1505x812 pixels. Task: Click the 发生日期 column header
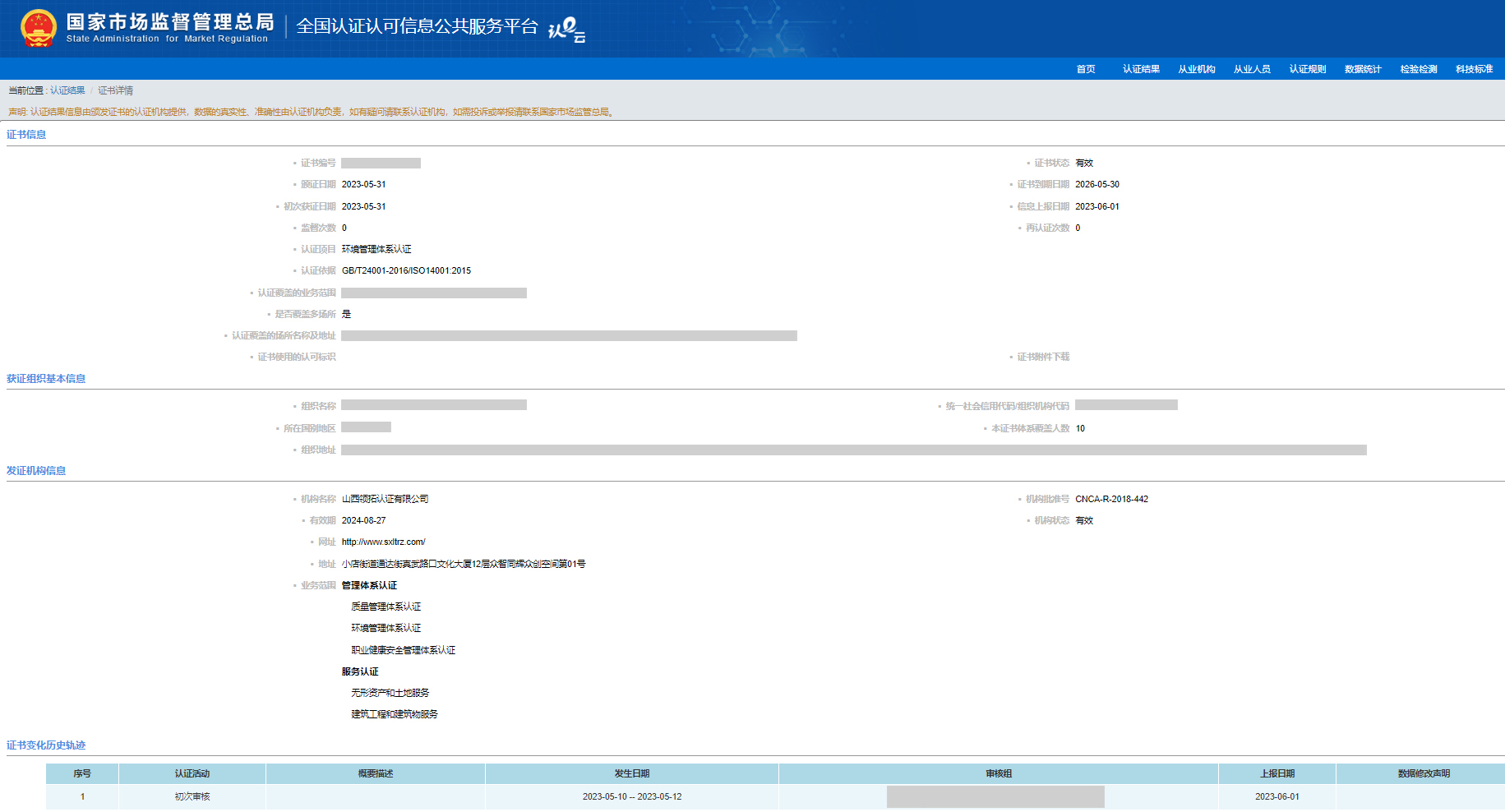click(x=631, y=773)
